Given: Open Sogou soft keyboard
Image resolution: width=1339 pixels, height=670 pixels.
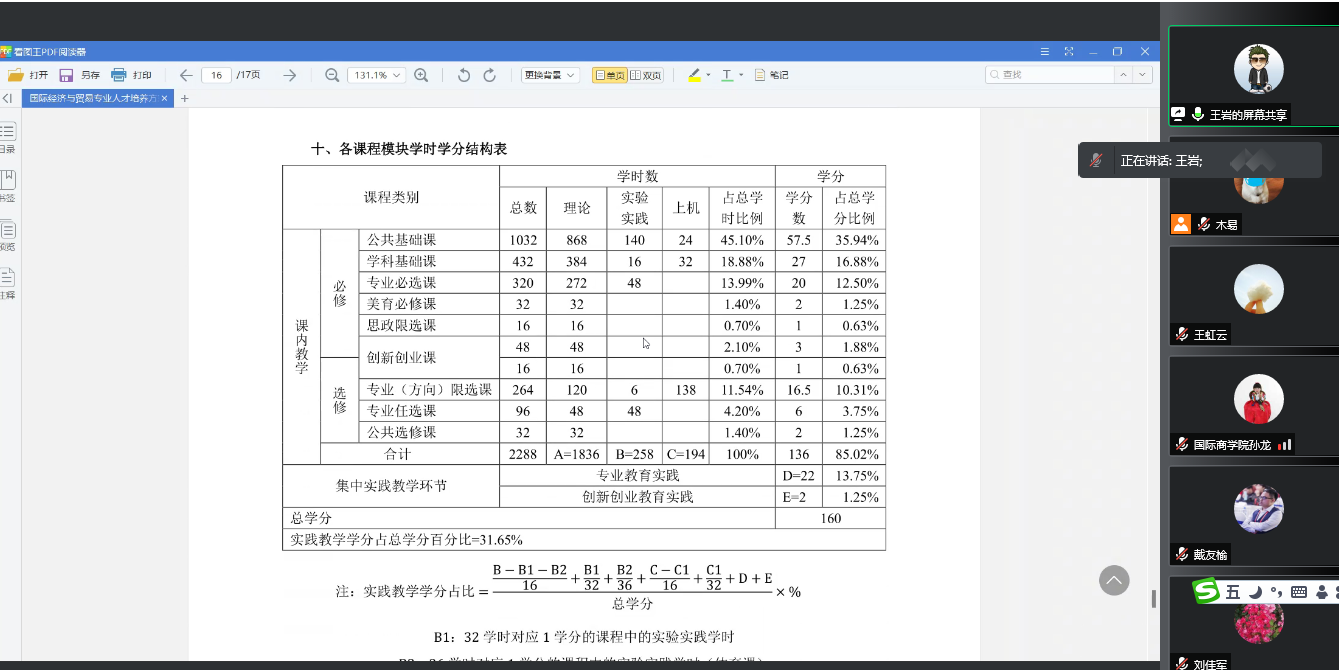Looking at the screenshot, I should click(x=1298, y=592).
